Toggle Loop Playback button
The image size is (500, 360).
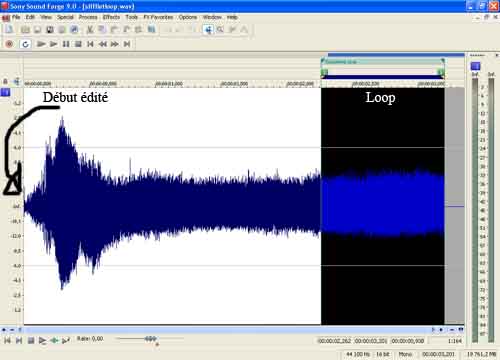pyautogui.click(x=25, y=44)
